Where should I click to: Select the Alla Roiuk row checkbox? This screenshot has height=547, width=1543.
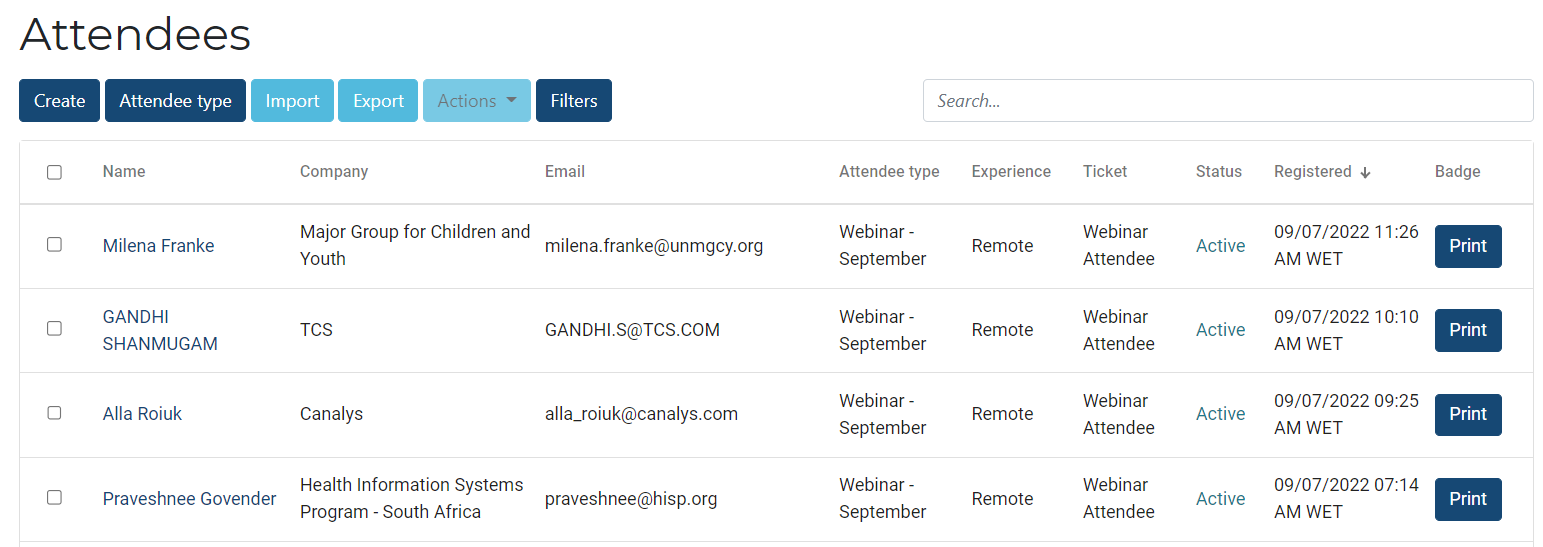pyautogui.click(x=54, y=412)
